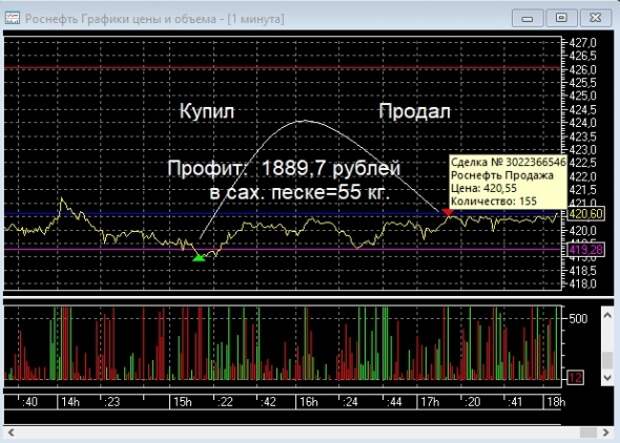Click the 424,0 price axis label
This screenshot has width=620, height=443.
tap(582, 123)
